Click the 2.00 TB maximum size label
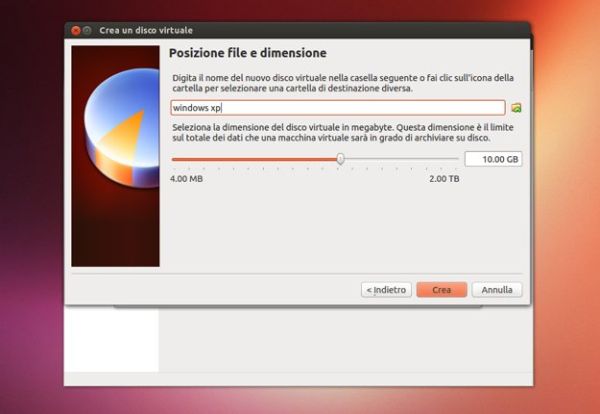Viewport: 600px width, 414px height. pos(444,178)
